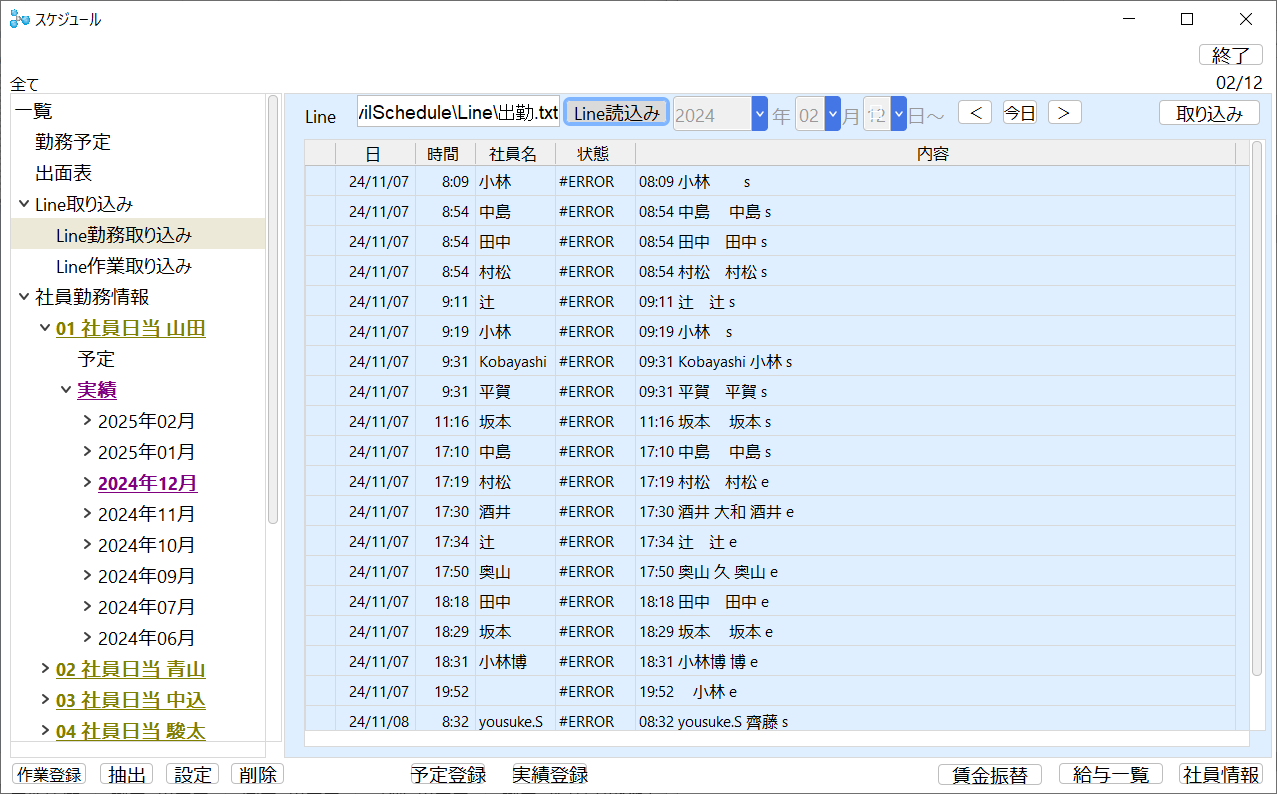The width and height of the screenshot is (1277, 794).
Task: Click the Line file path field
Action: coord(458,113)
